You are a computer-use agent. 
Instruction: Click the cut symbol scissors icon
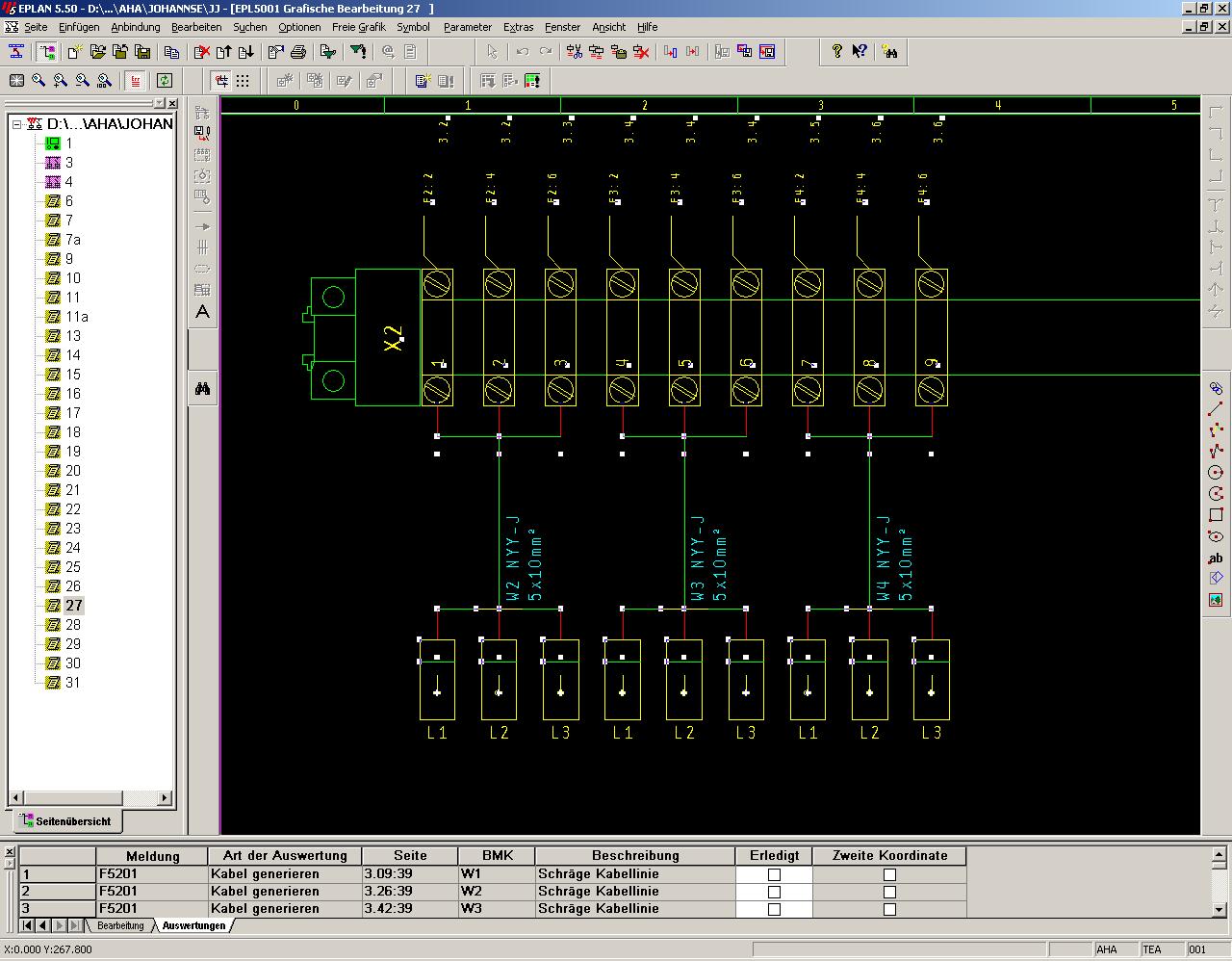575,52
